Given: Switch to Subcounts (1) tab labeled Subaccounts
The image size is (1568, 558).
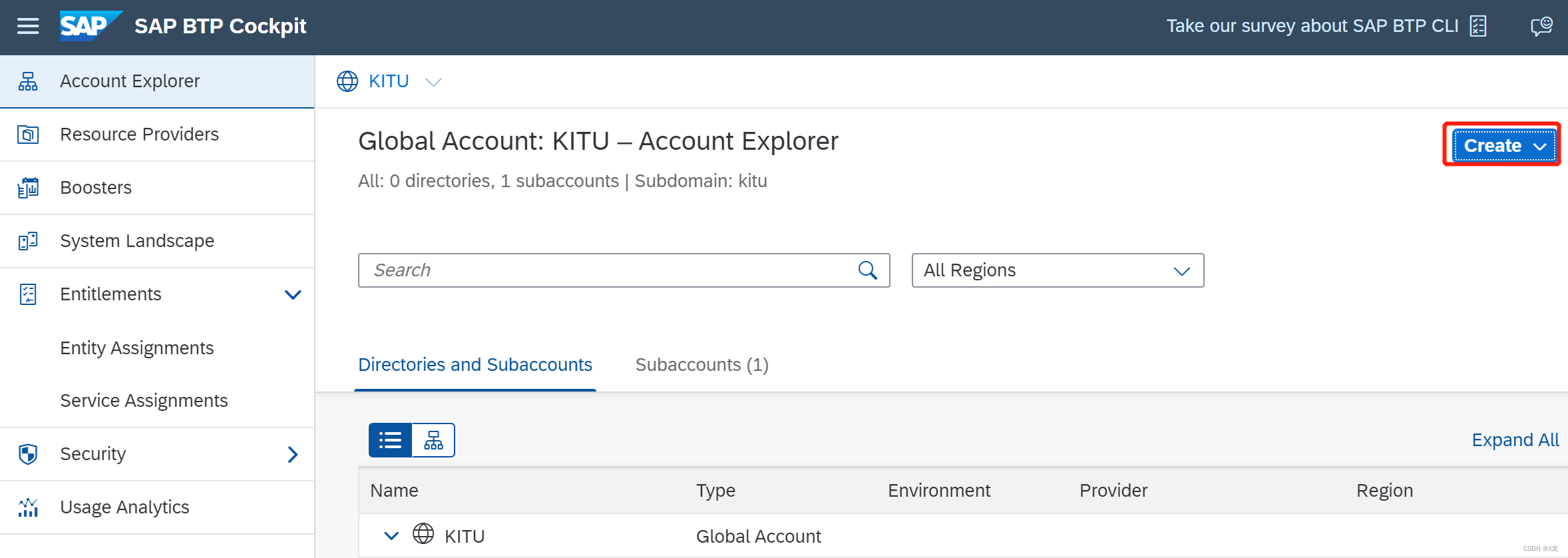Looking at the screenshot, I should 701,365.
